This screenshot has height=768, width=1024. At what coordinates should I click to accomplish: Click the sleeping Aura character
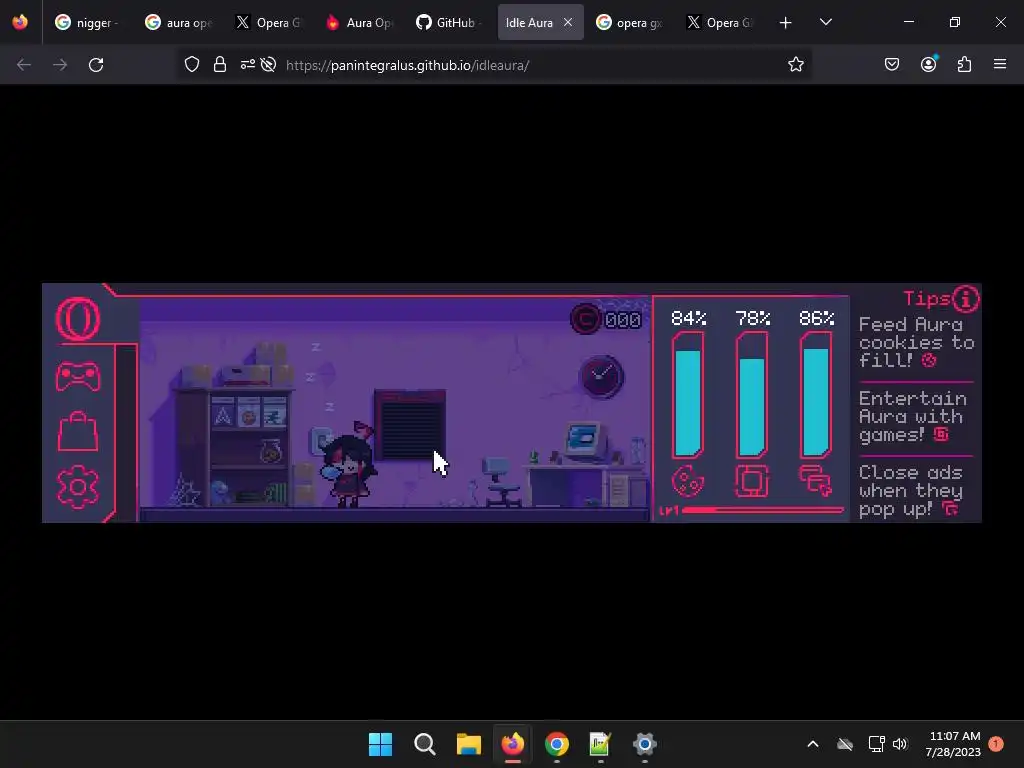point(348,465)
